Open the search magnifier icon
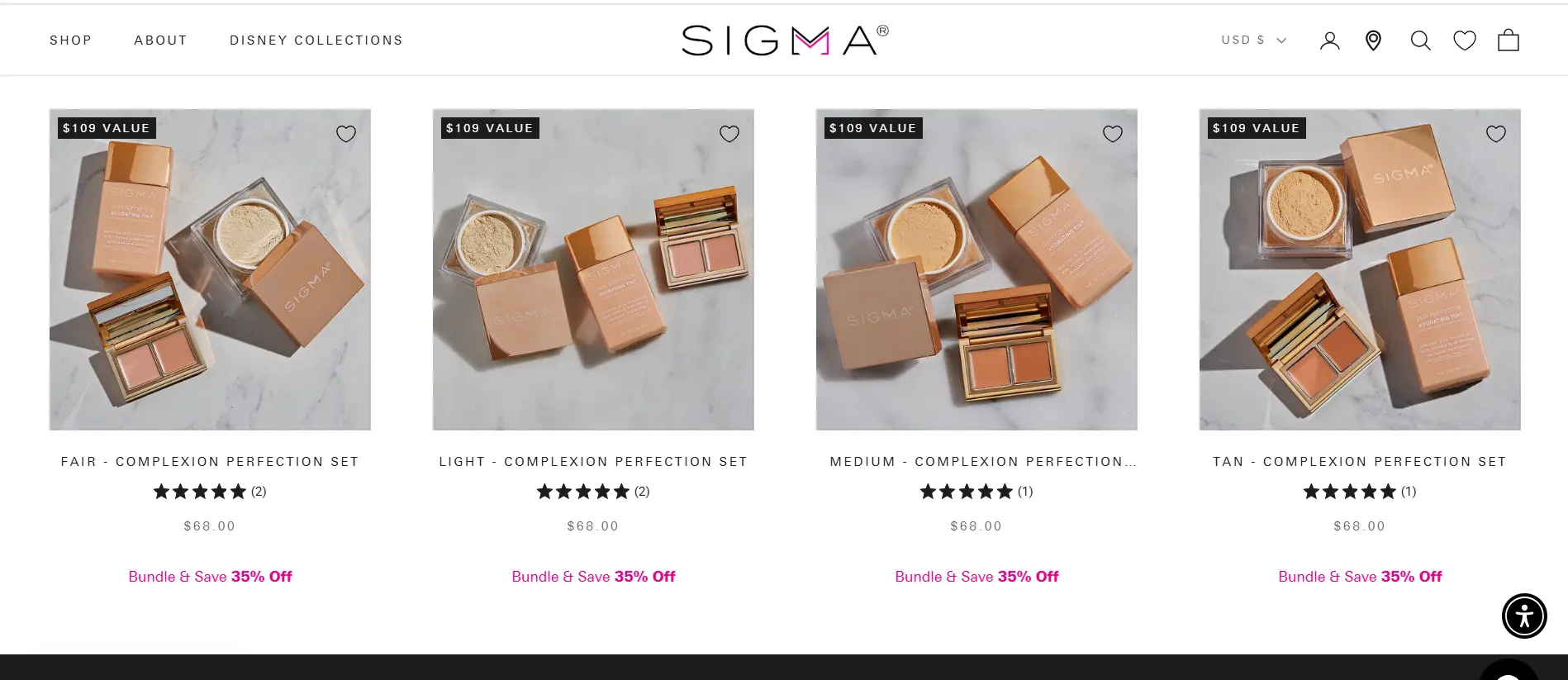Viewport: 1568px width, 680px height. (1420, 40)
